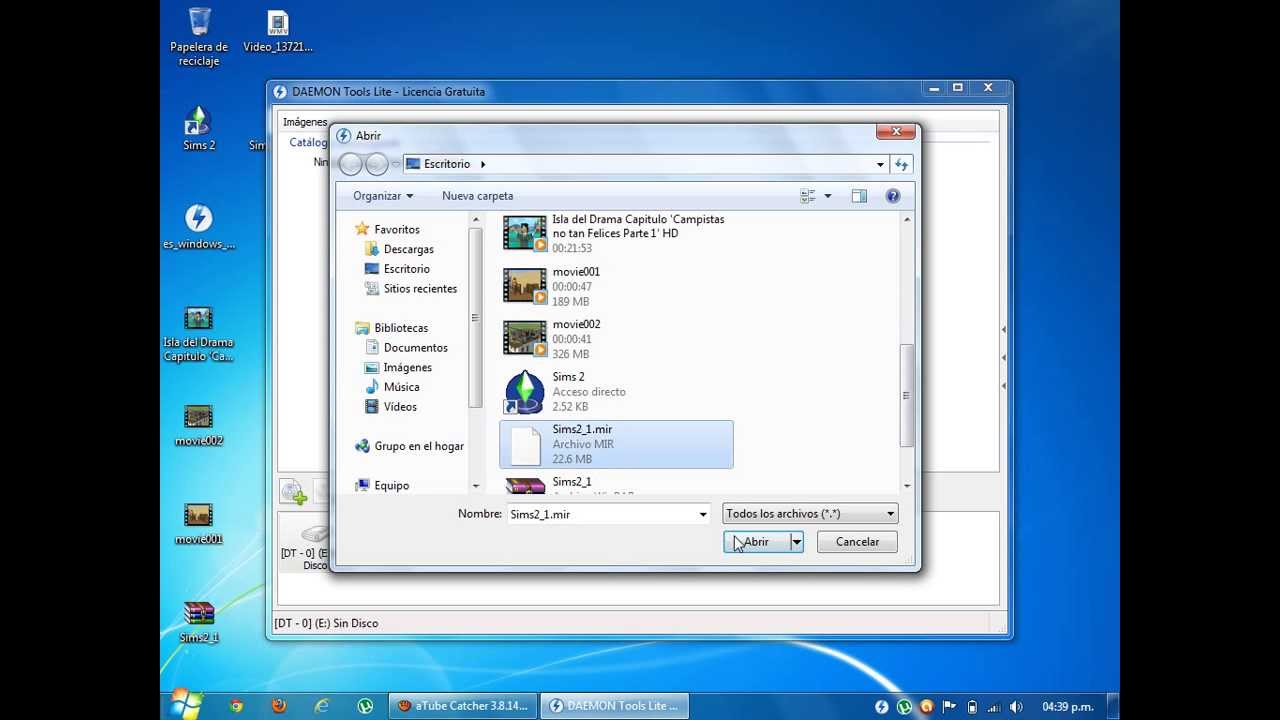Select the Video_13721 WMV desktop file
The image size is (1280, 720).
pos(278,32)
